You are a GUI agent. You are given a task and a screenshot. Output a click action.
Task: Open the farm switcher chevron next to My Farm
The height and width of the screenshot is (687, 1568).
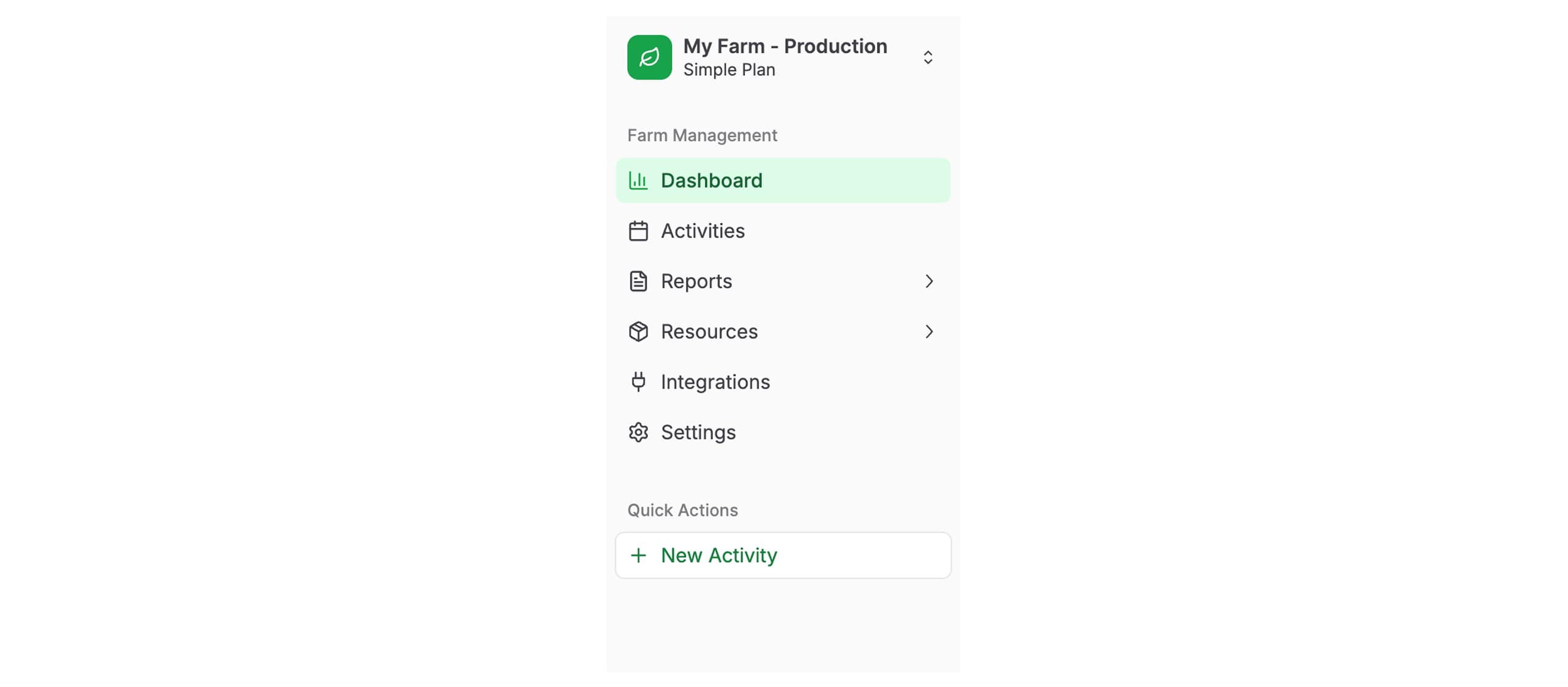(x=927, y=57)
